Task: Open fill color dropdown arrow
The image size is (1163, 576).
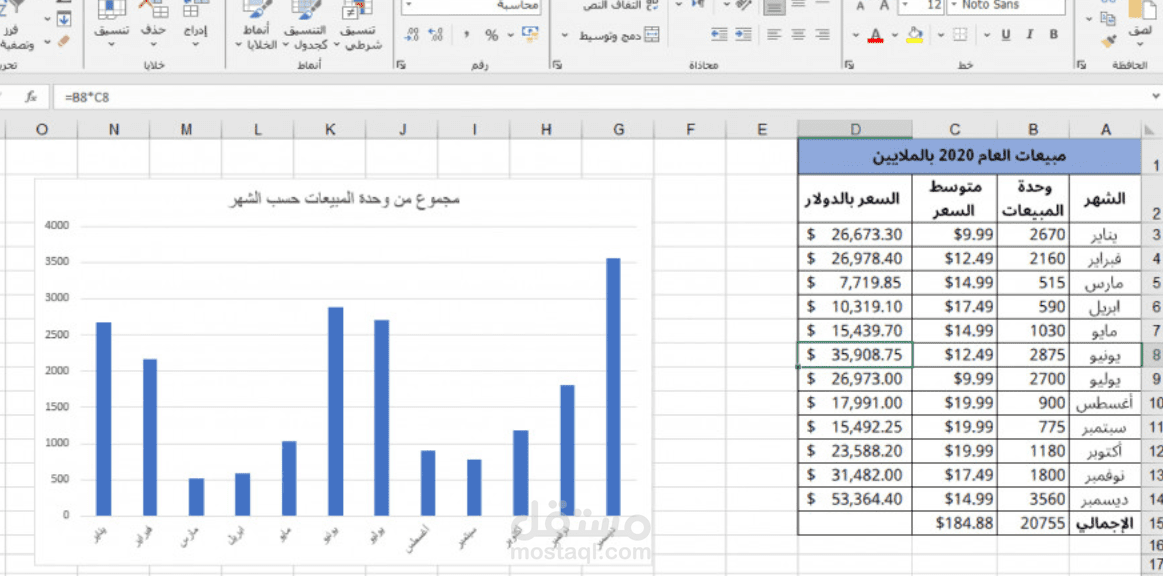Action: point(895,35)
